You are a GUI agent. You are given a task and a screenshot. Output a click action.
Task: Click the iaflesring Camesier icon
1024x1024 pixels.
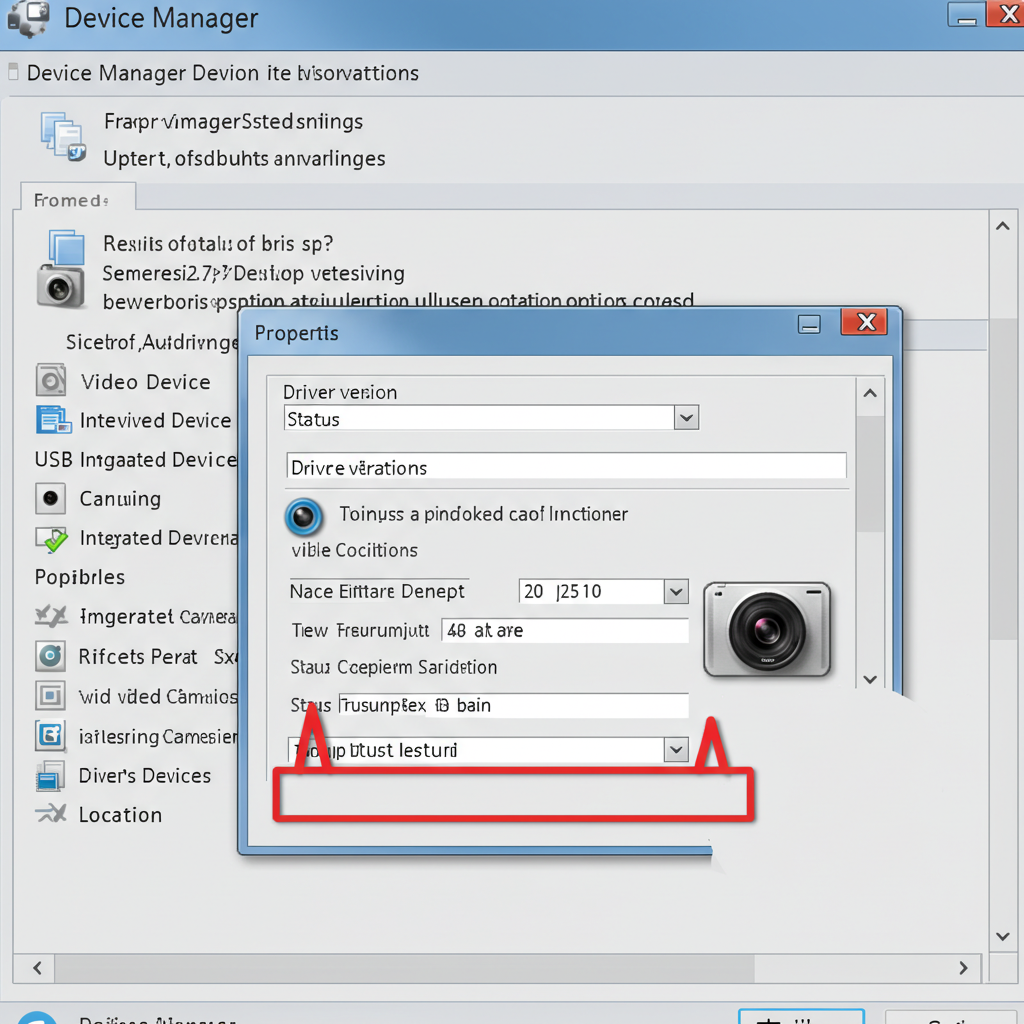coord(50,735)
